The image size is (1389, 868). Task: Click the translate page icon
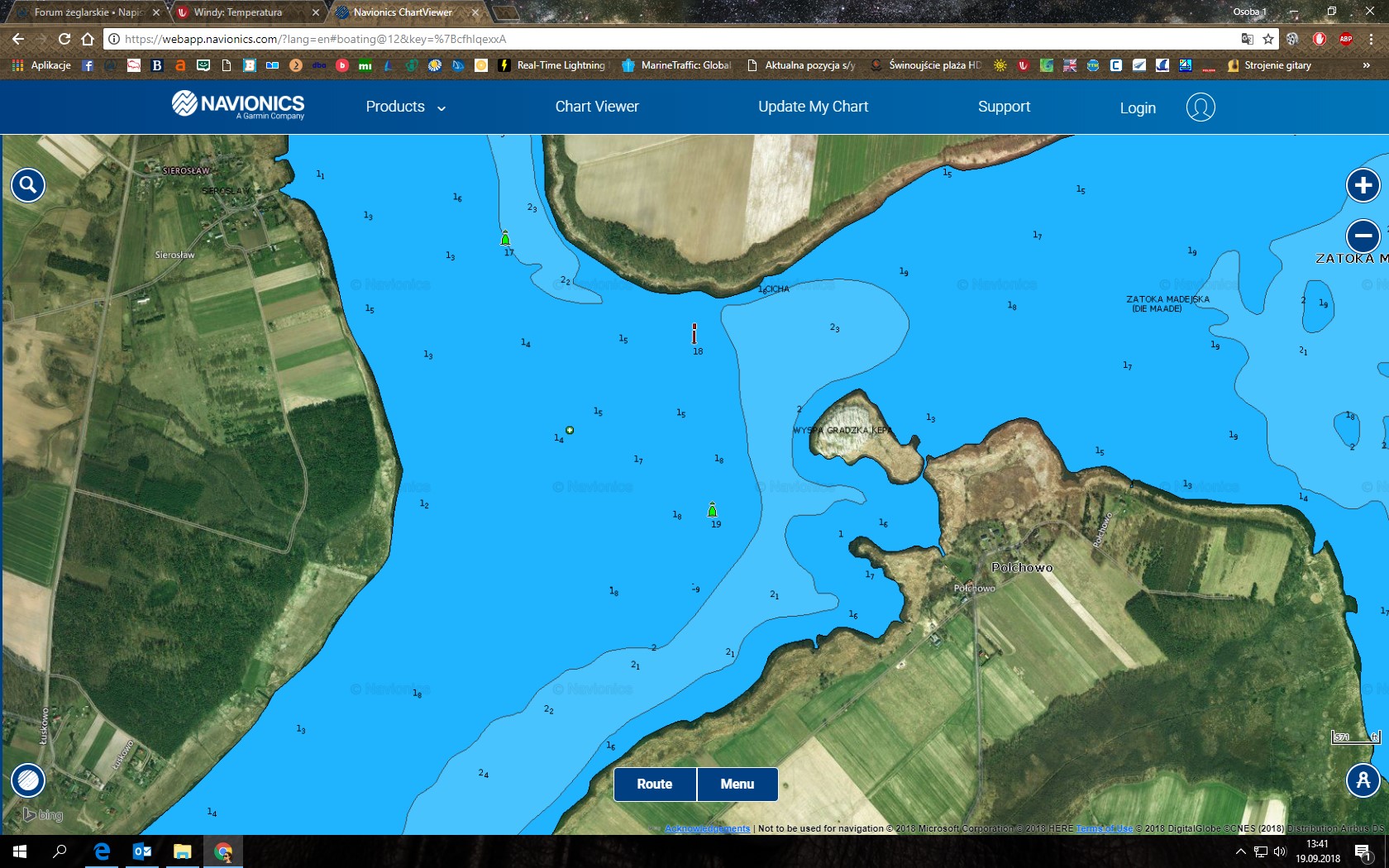(1248, 39)
